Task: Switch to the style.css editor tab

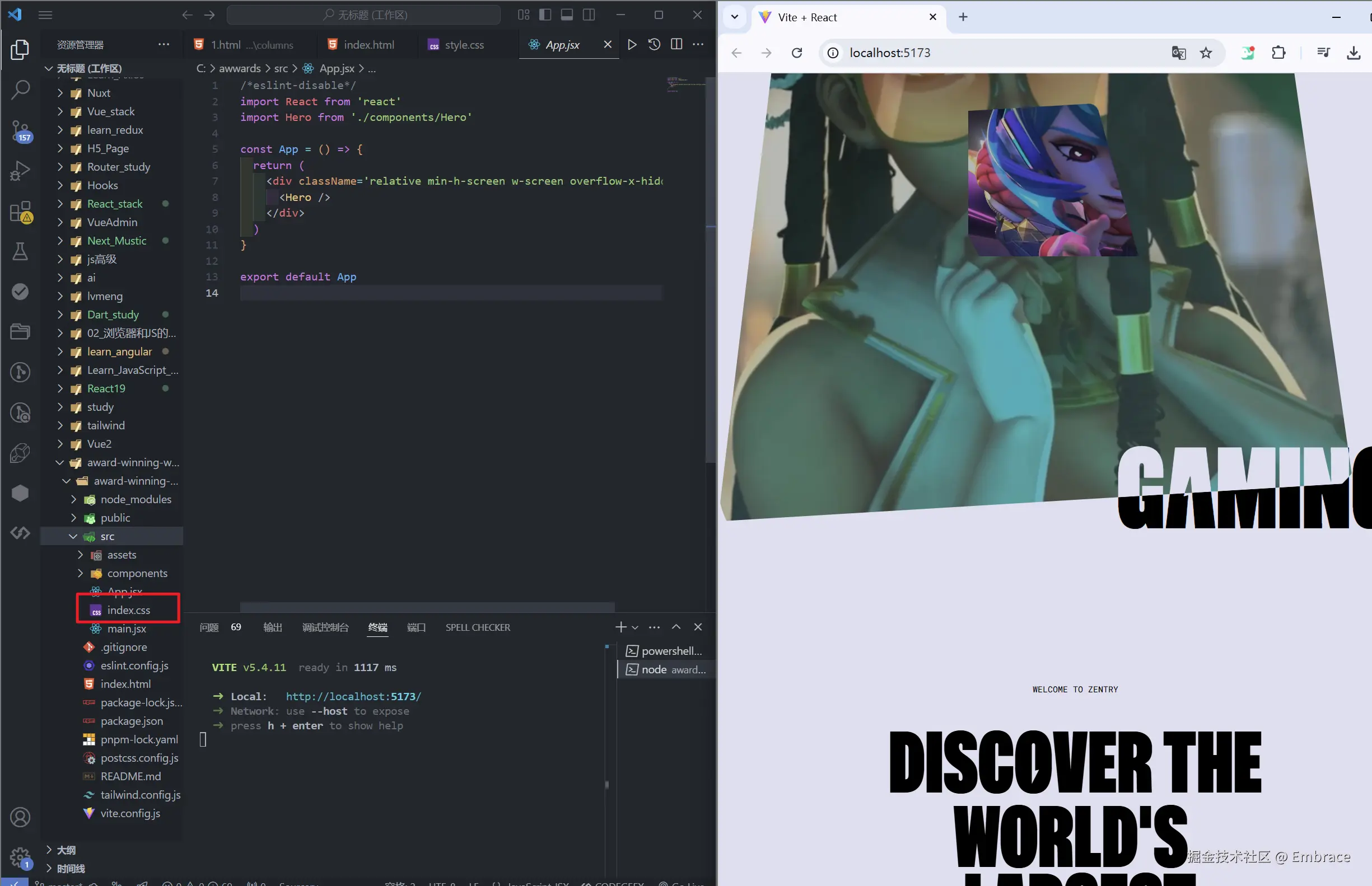Action: click(464, 45)
